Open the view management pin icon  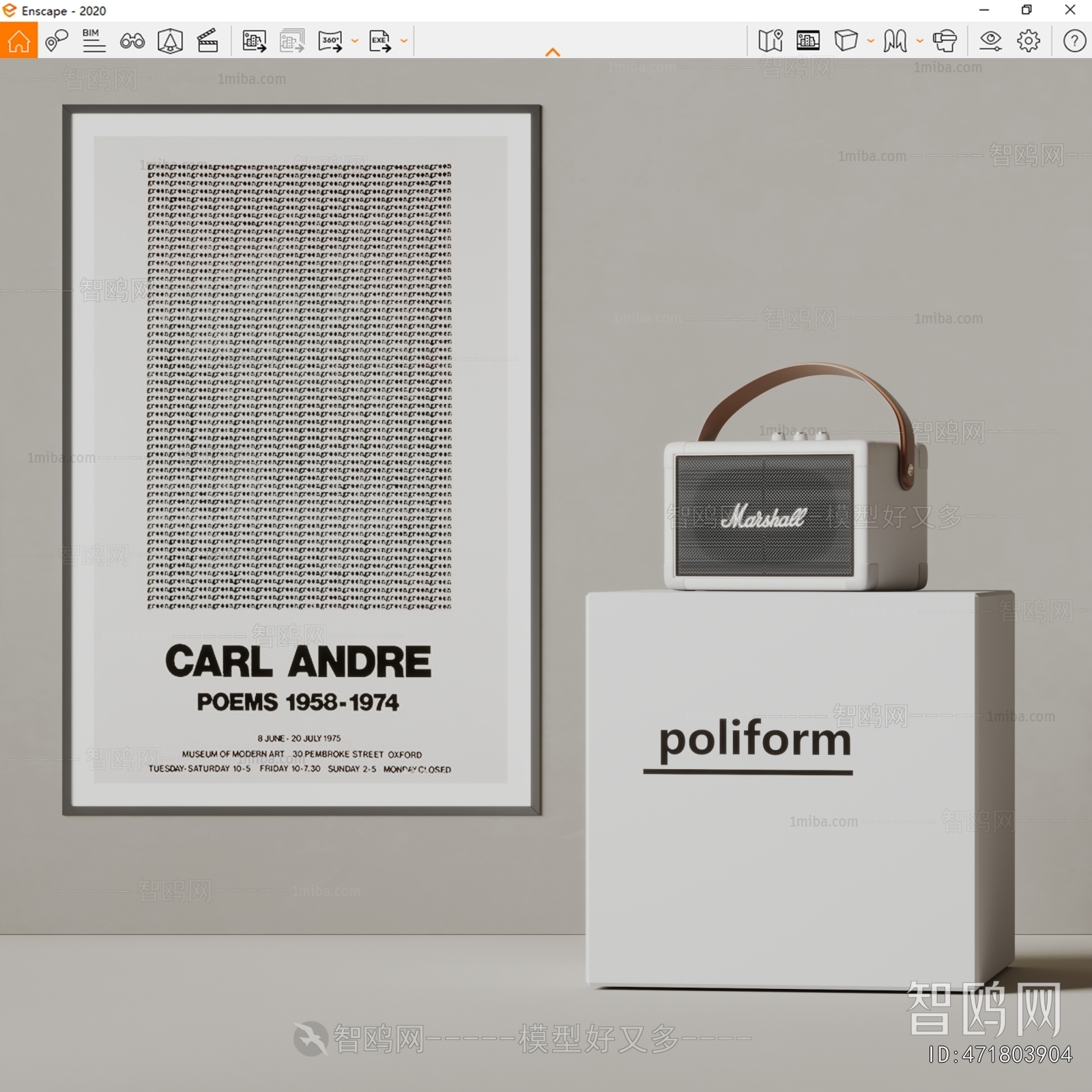click(x=56, y=41)
